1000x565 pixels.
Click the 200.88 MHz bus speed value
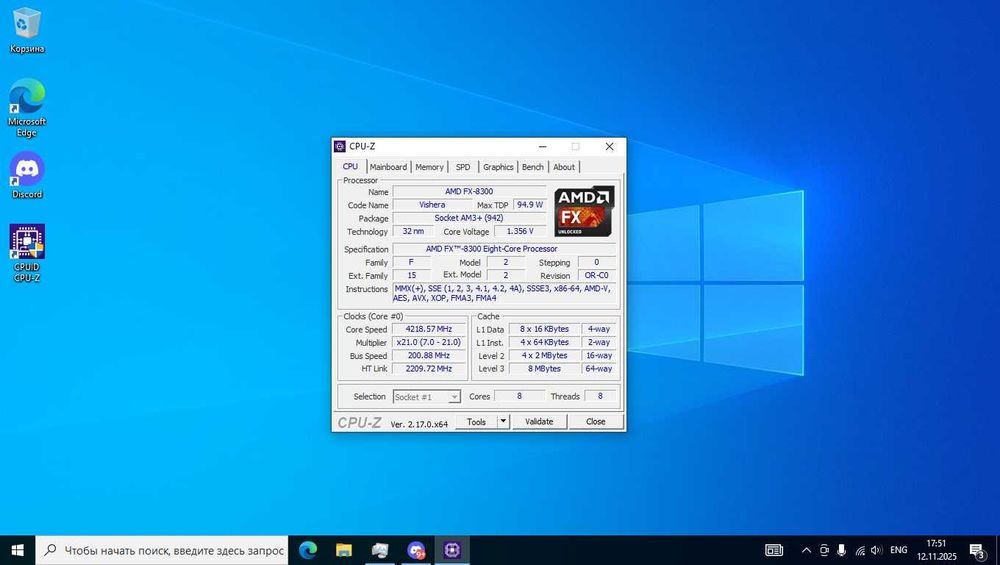429,356
